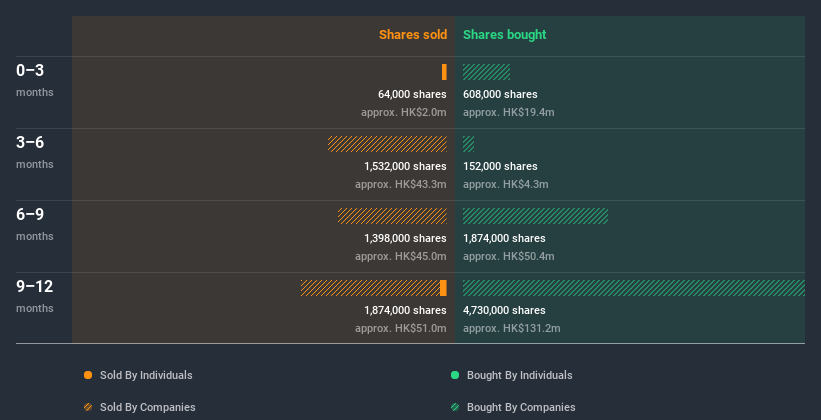Click the approx. HK$45.0m value
This screenshot has width=821, height=420.
point(401,257)
